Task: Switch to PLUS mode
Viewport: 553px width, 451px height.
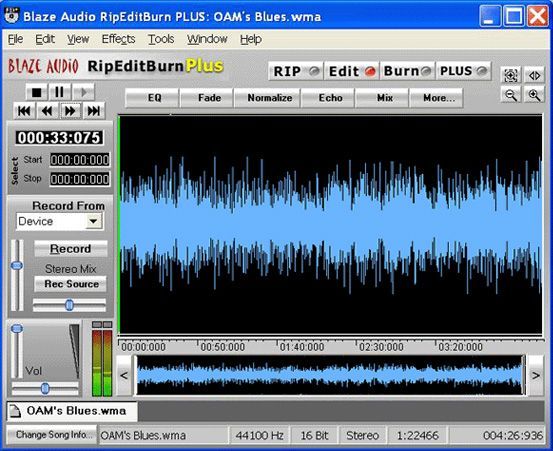Action: (x=463, y=71)
